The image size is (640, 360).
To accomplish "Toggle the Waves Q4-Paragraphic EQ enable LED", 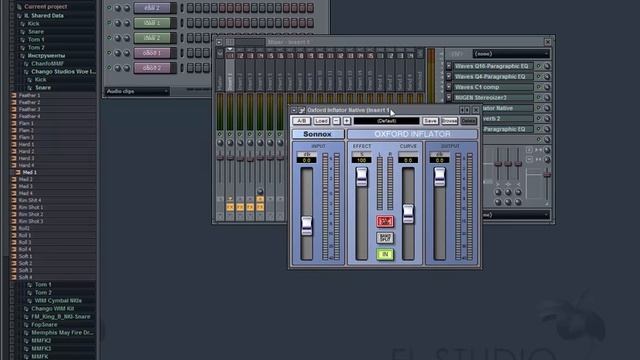I will click(x=538, y=76).
